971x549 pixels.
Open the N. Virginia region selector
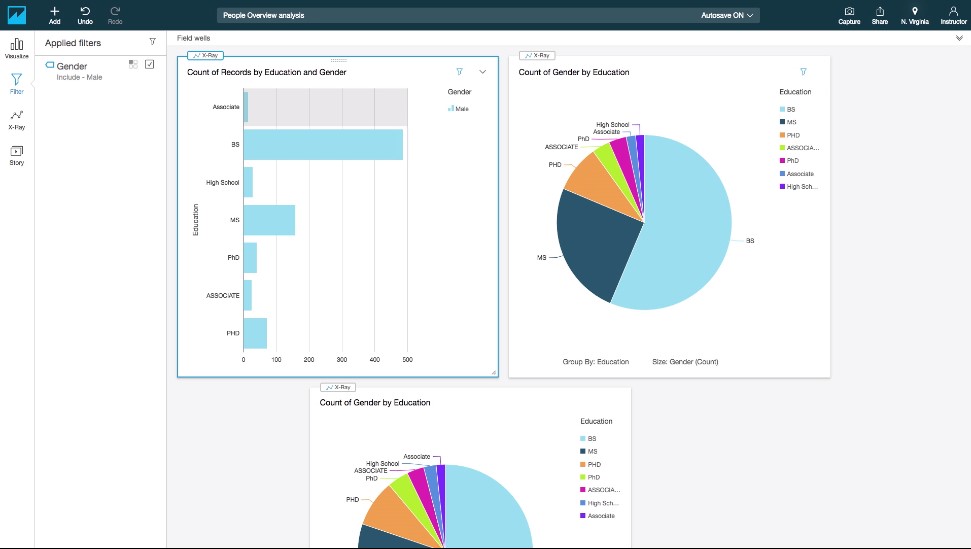915,15
